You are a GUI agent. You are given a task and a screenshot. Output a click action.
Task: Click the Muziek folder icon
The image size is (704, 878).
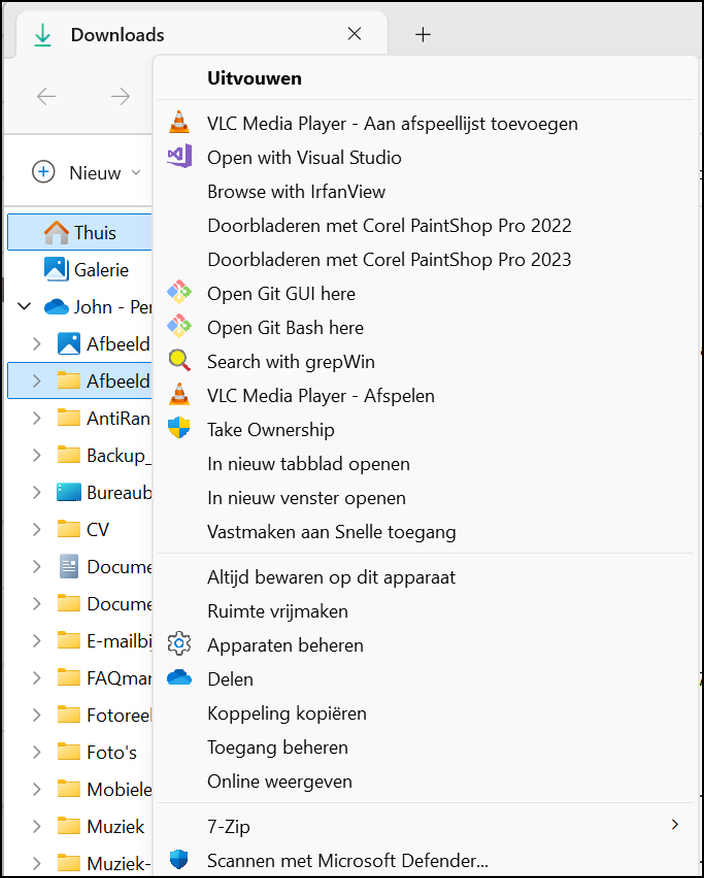69,826
